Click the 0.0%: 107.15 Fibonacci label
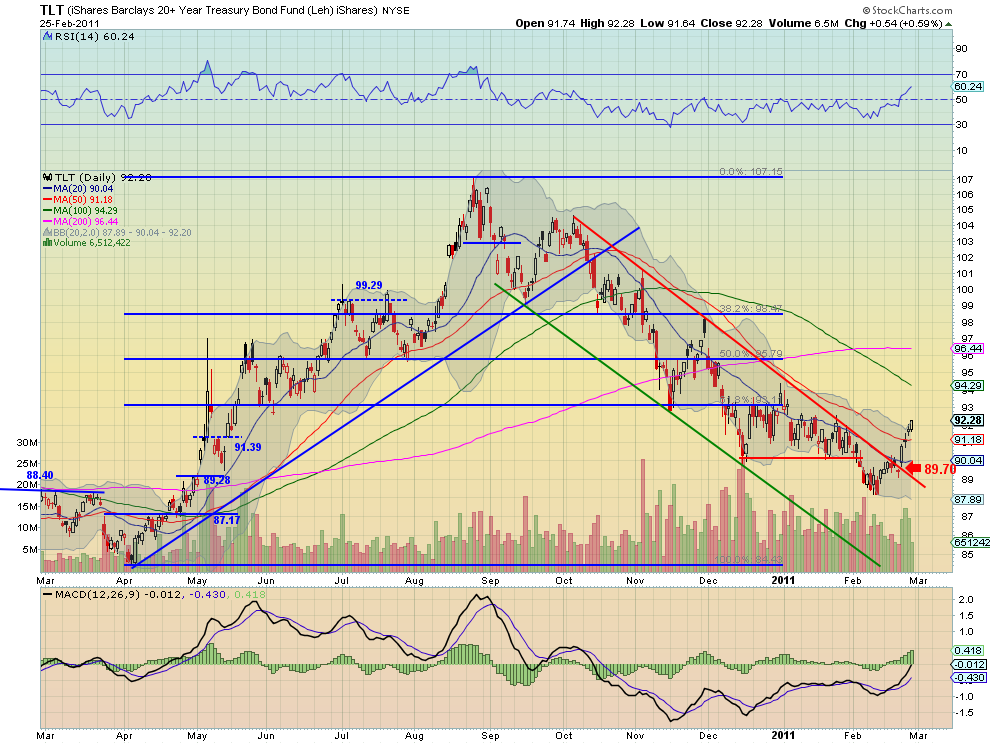Viewport: 990px width, 744px height. [x=751, y=172]
